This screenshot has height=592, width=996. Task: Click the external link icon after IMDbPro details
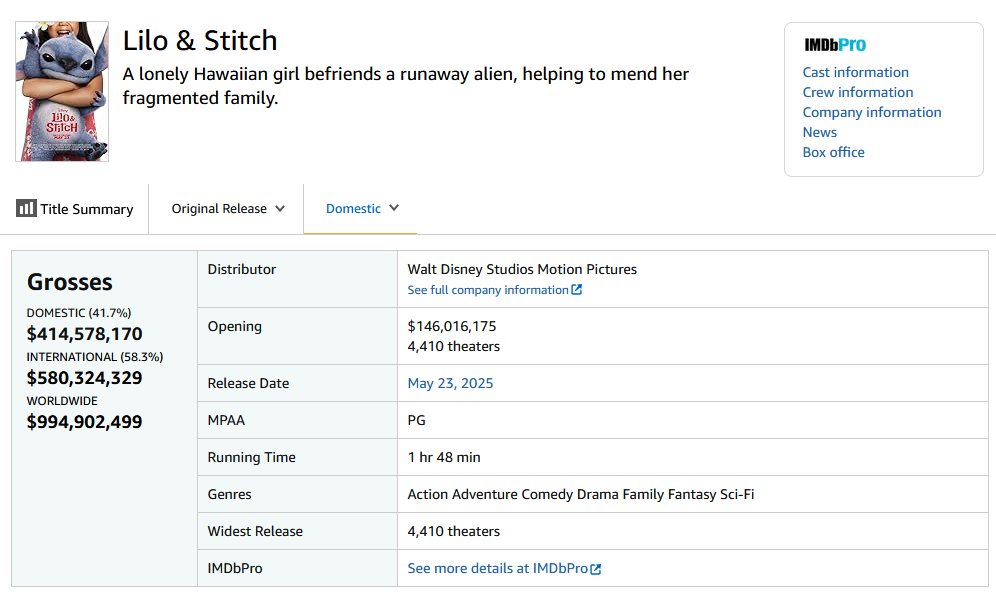point(596,569)
